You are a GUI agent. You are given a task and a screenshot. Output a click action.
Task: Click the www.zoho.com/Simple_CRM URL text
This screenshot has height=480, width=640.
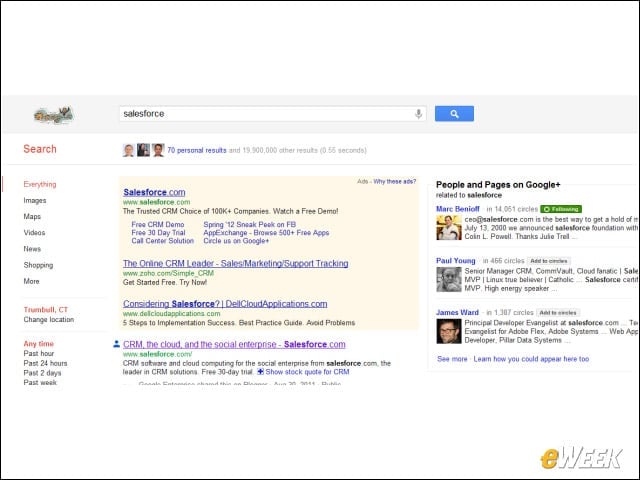168,273
